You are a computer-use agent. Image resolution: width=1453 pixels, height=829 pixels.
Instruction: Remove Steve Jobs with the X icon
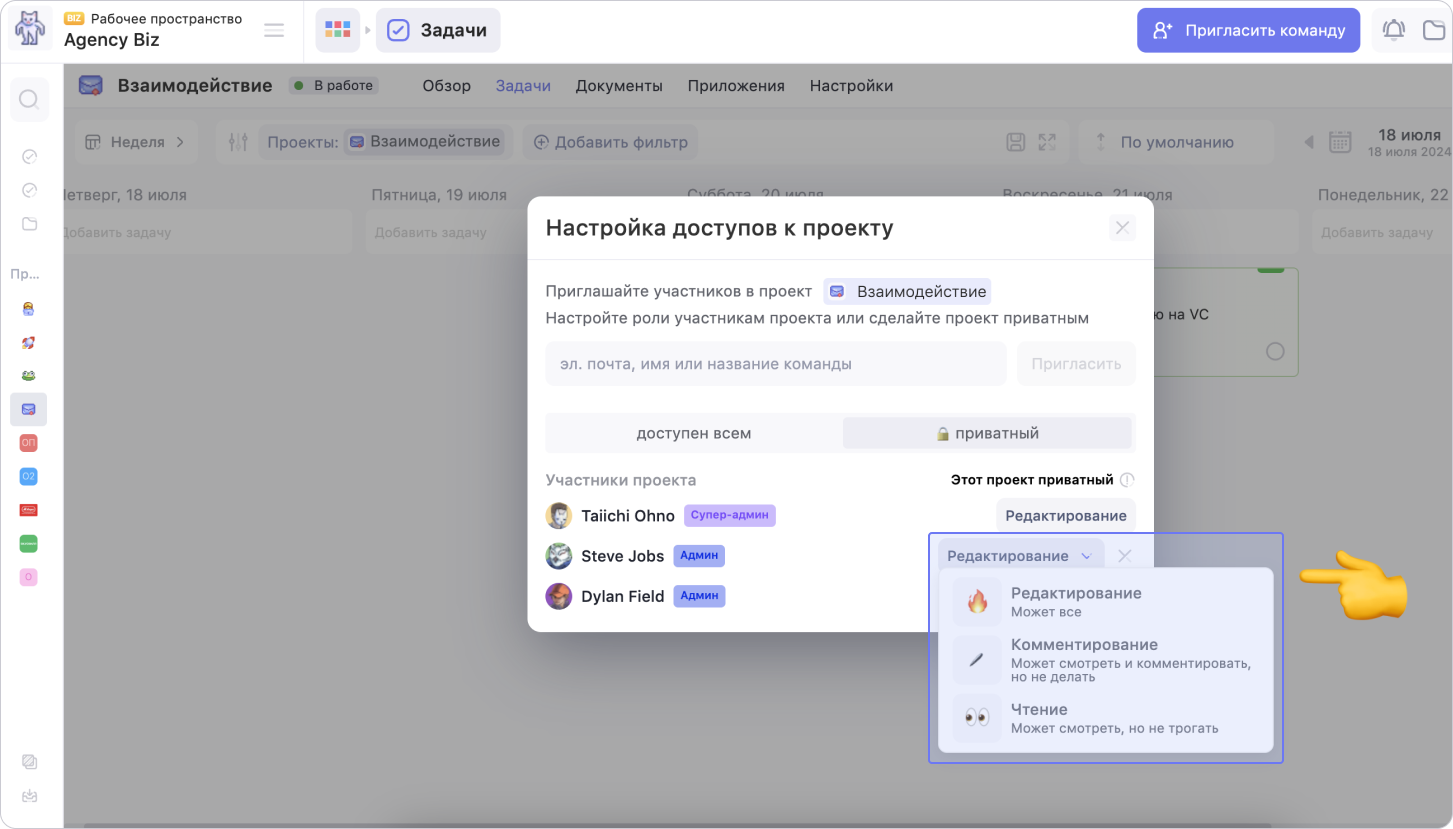pyautogui.click(x=1125, y=556)
